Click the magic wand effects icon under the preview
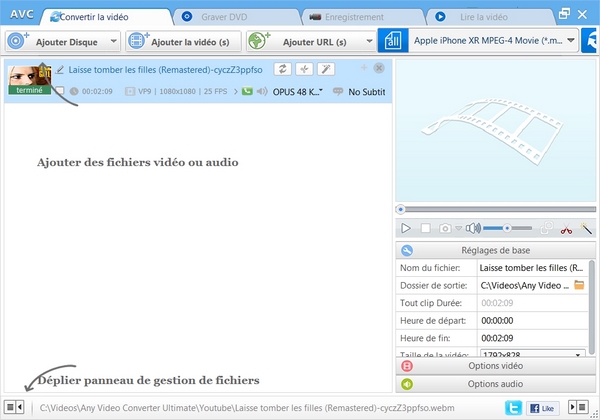Screen dimensions: 600x420 (x=586, y=228)
